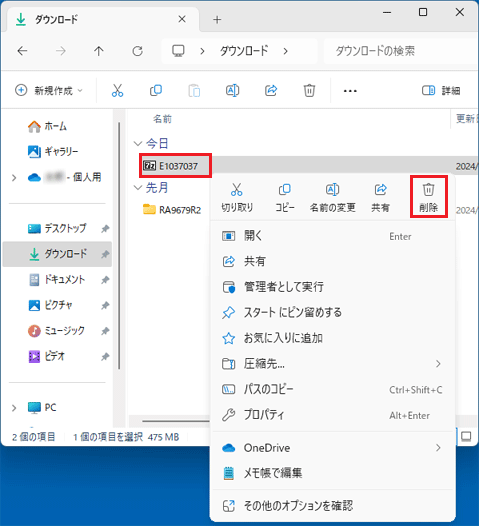Choose 開く from the context menu
479x526 pixels.
coord(332,236)
